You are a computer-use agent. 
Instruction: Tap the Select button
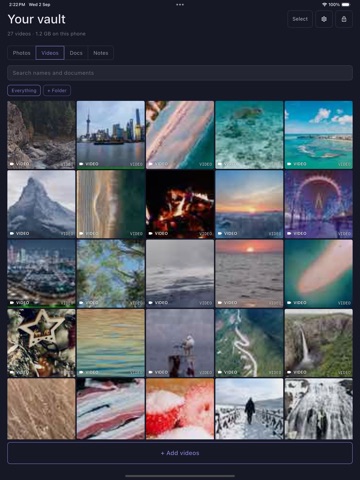click(300, 19)
